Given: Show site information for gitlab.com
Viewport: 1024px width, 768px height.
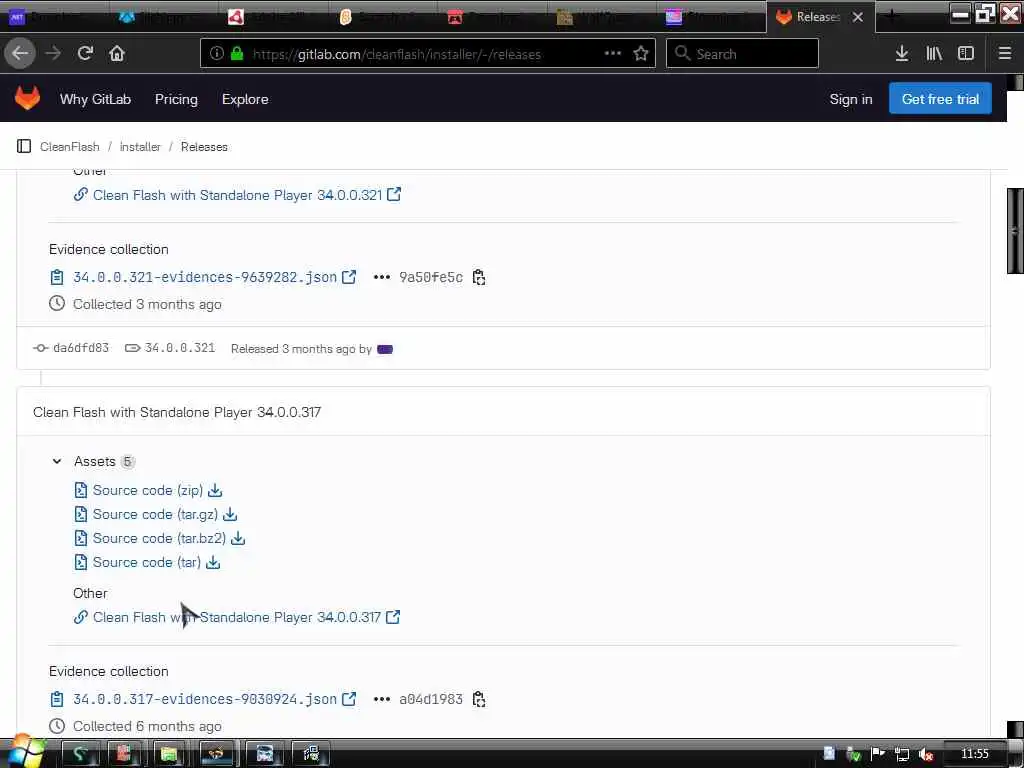Looking at the screenshot, I should pos(217,54).
